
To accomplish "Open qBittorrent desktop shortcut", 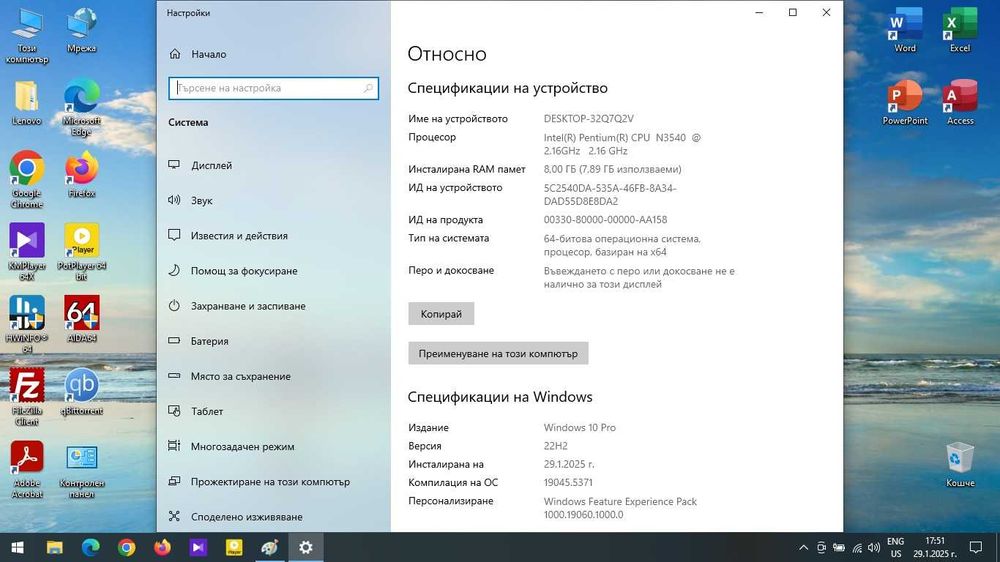I will pos(82,392).
